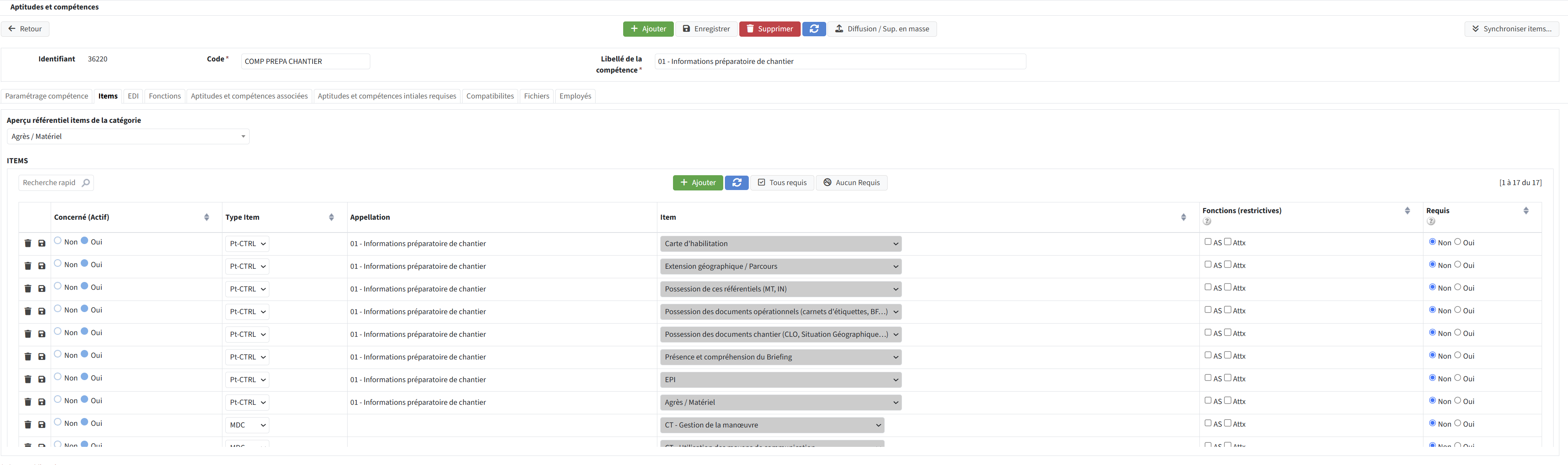
Task: Click the Synchroniser items button
Action: tap(1512, 28)
